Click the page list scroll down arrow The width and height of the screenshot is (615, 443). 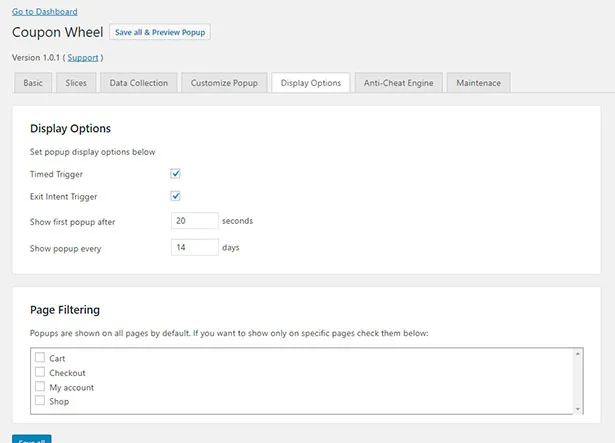[x=577, y=408]
